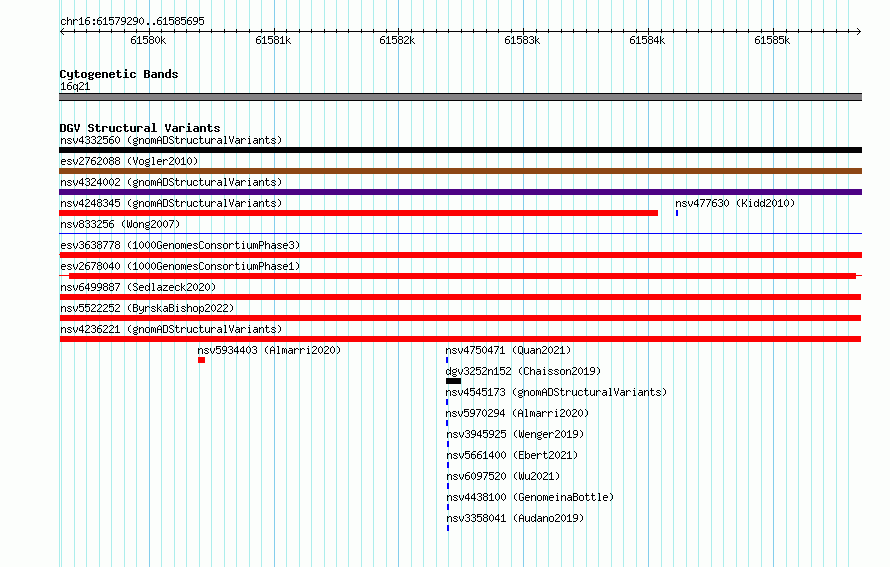
Task: Select esv3638778 (1000GenomesConsortiumPhase3) label
Action: (180, 245)
